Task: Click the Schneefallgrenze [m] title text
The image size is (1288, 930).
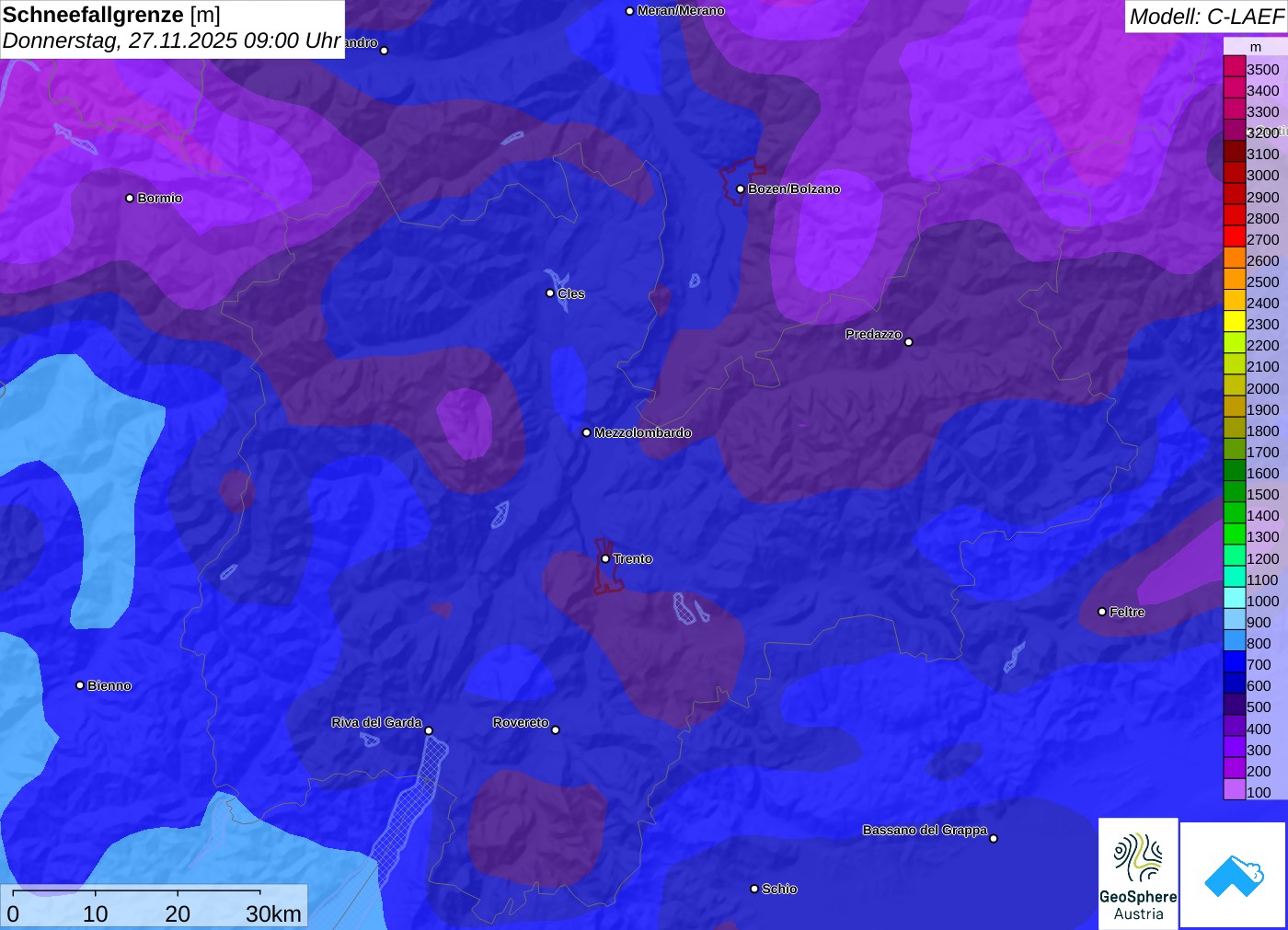Action: point(111,15)
